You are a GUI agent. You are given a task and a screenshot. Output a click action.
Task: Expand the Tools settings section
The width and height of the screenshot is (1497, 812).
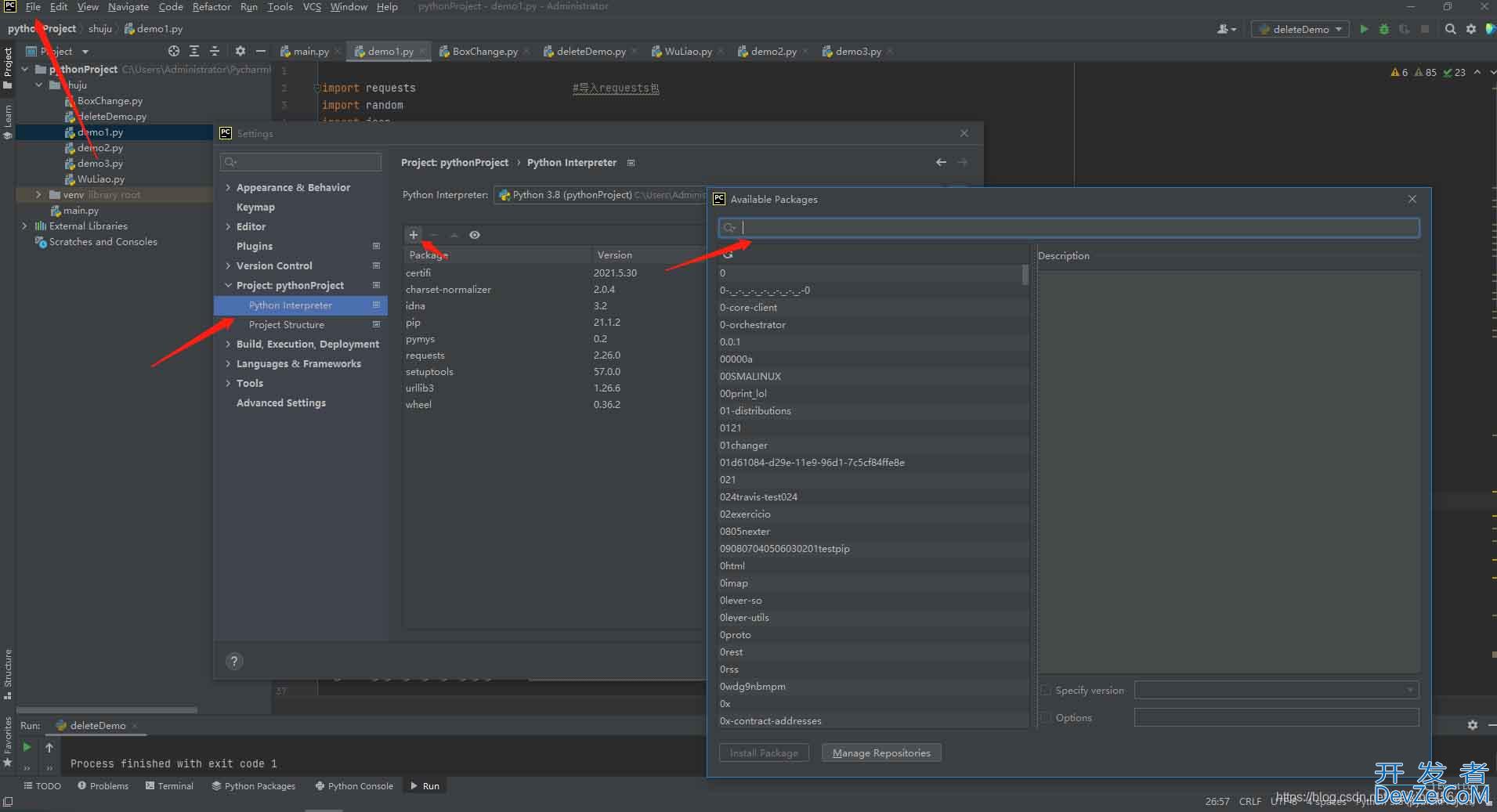click(228, 383)
